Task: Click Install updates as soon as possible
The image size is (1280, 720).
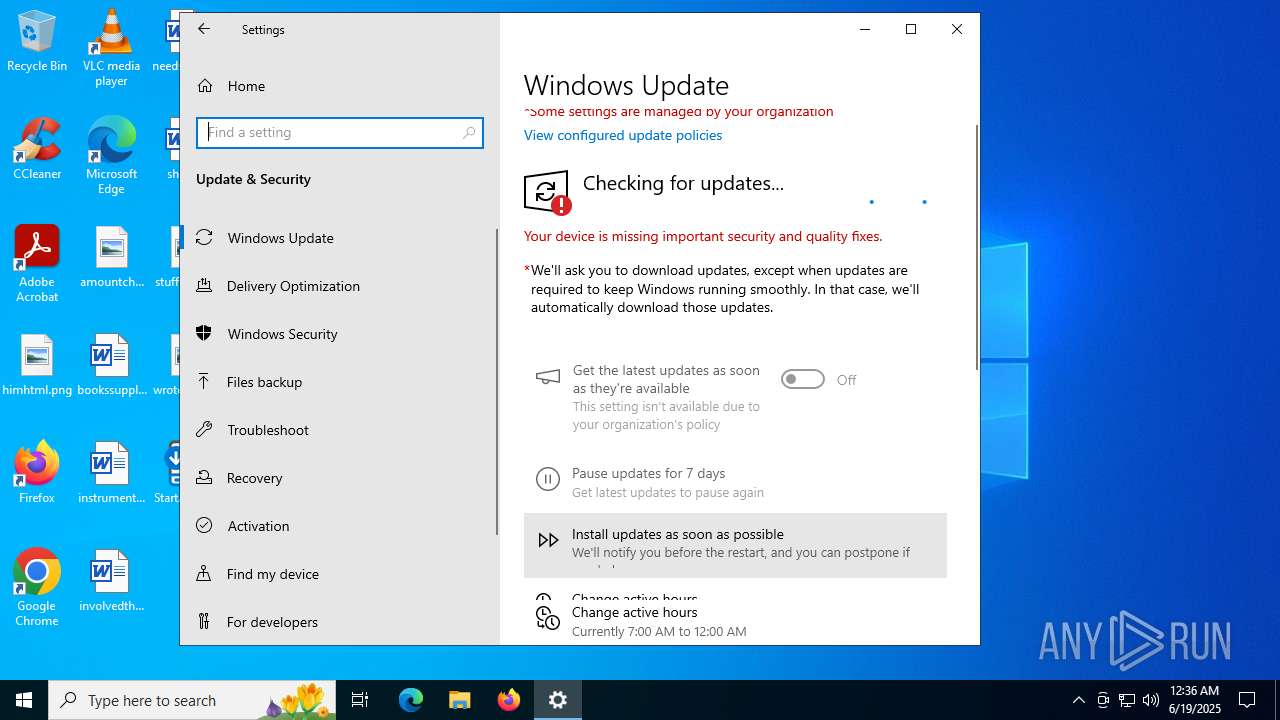Action: click(x=735, y=546)
